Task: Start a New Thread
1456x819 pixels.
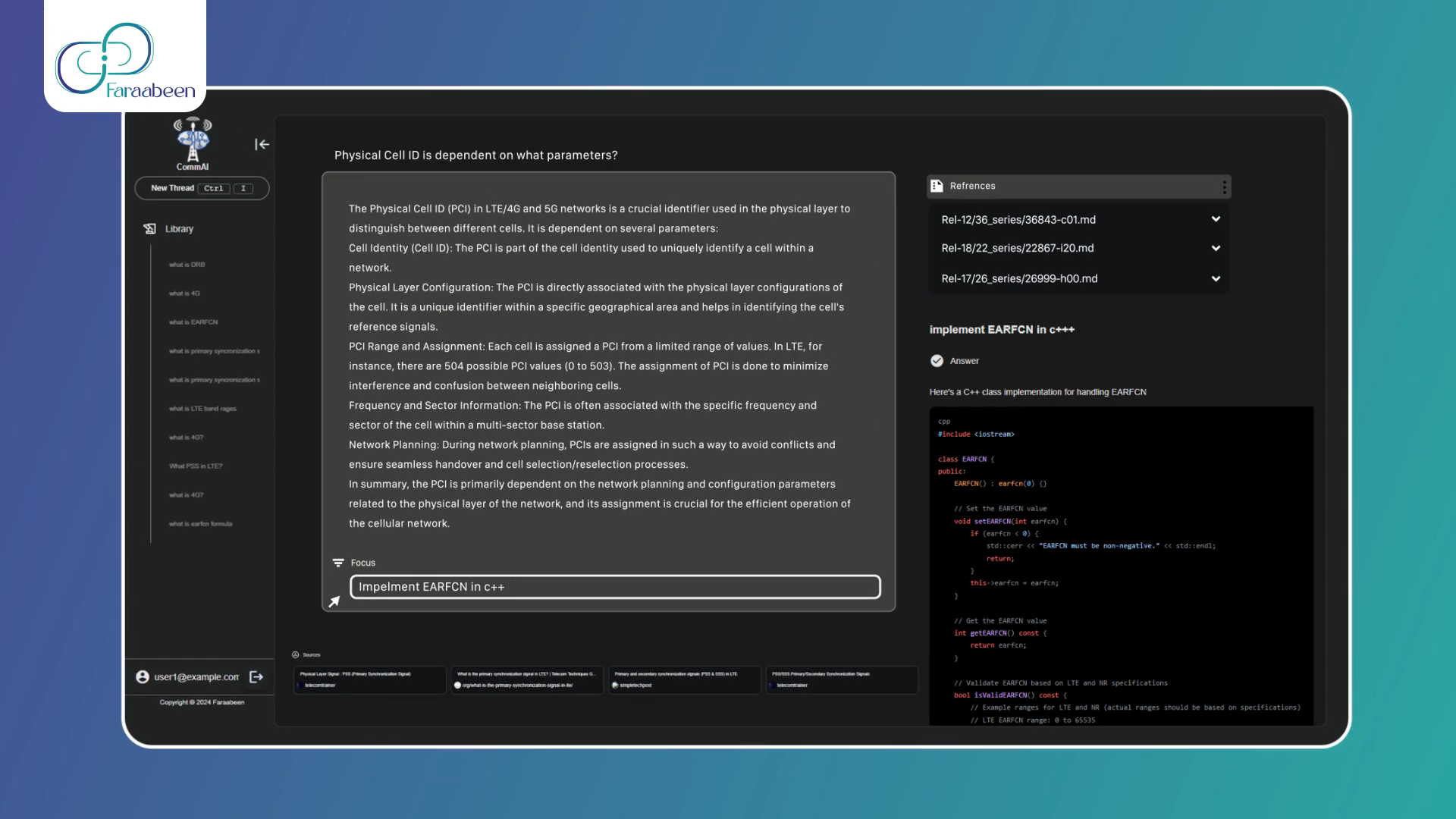Action: point(202,188)
